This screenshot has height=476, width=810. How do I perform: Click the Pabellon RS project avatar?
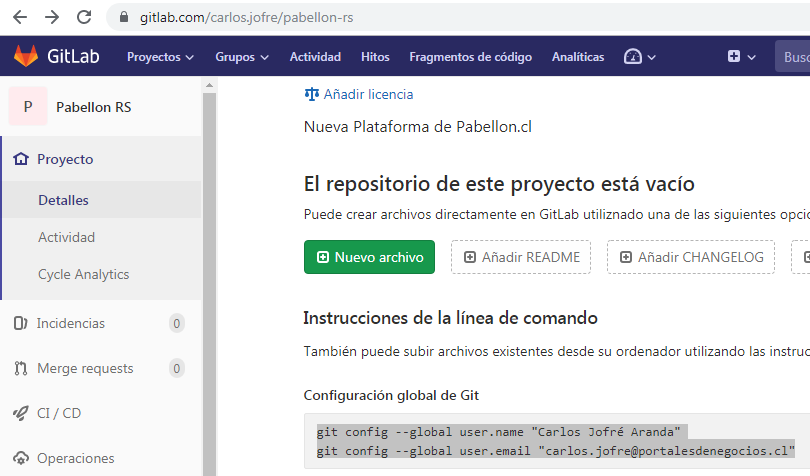pos(28,106)
